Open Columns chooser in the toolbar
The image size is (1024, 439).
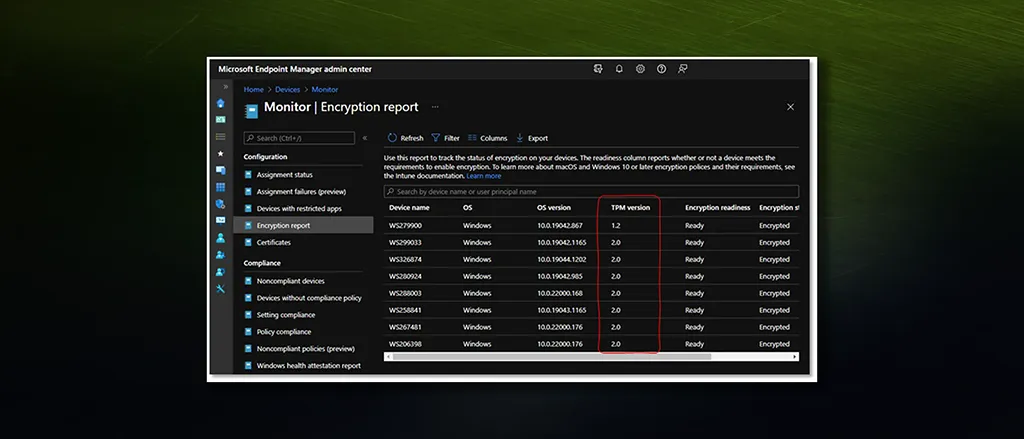click(x=488, y=138)
